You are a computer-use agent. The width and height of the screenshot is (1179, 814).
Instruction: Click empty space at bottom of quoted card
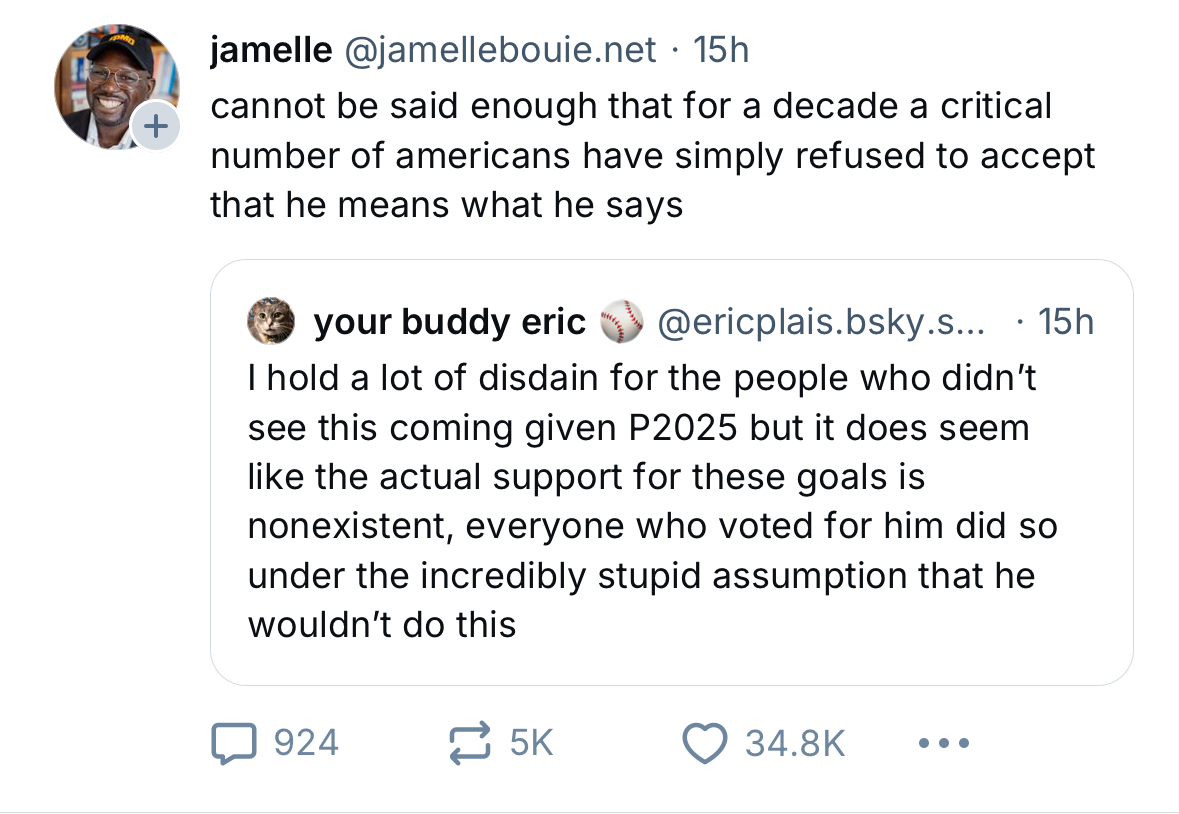click(x=800, y=660)
